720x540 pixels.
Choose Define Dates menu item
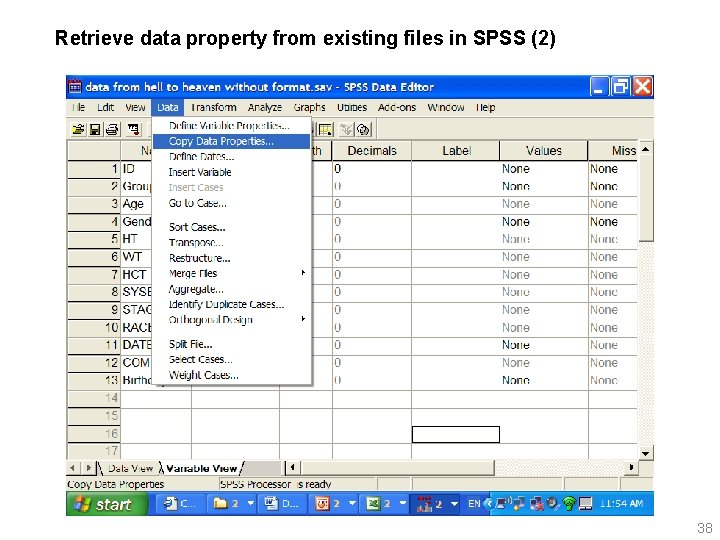click(x=232, y=157)
